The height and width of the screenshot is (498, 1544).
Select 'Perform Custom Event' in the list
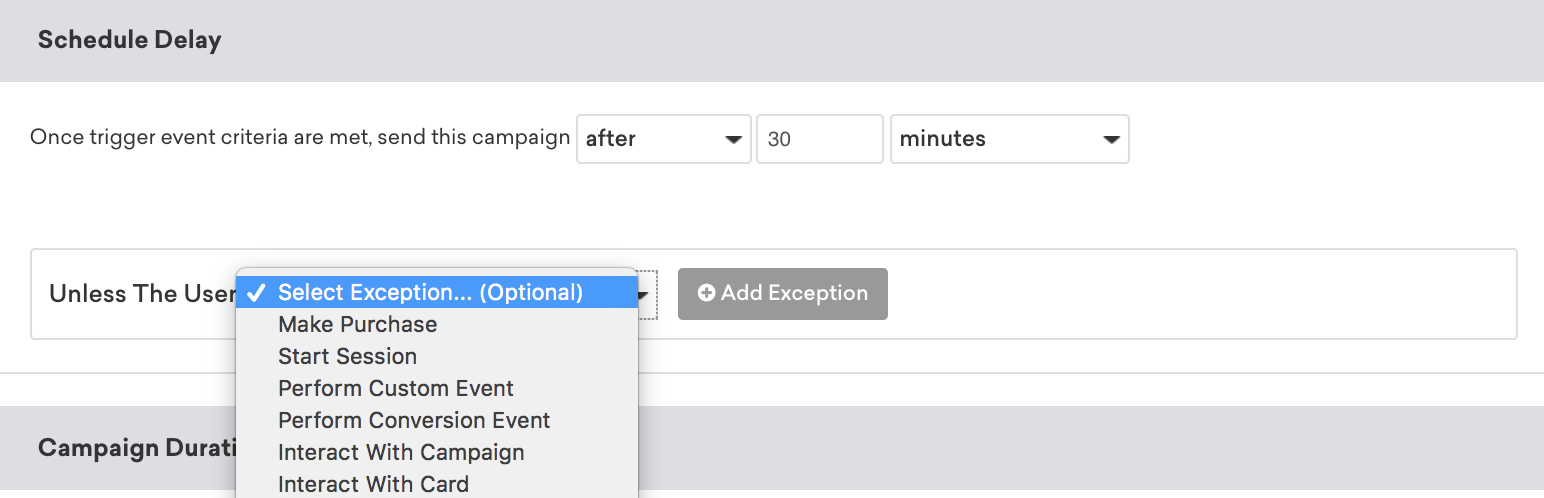coord(396,388)
